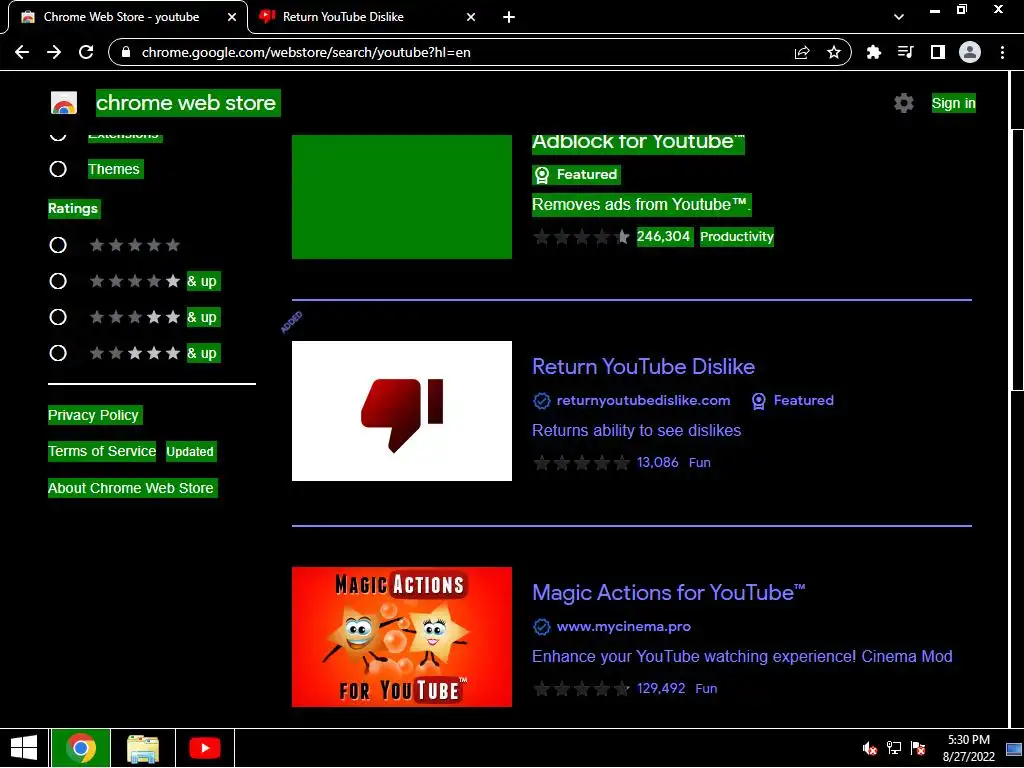The height and width of the screenshot is (768, 1024).
Task: Open the Adblock for Youtube title
Action: pyautogui.click(x=638, y=142)
